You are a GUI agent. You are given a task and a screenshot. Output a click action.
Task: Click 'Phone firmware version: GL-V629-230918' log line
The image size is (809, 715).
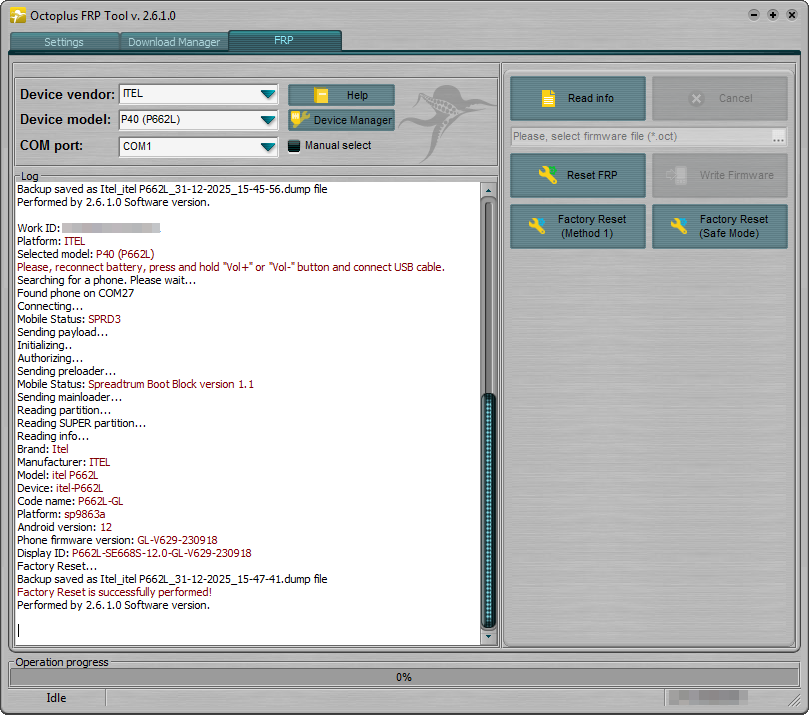(117, 540)
